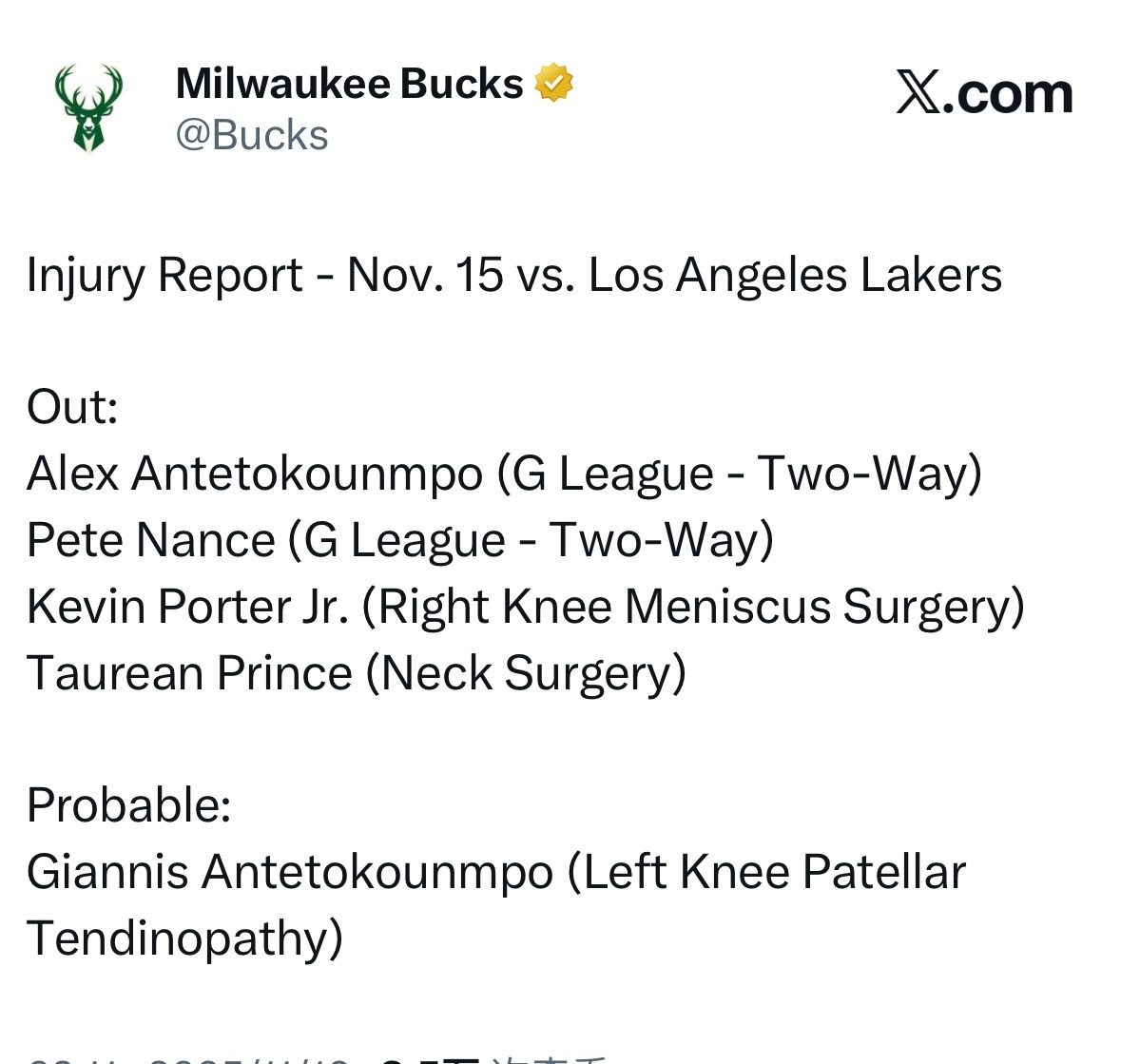Viewport: 1121px width, 1064px height.
Task: Click the Kevin Porter Jr. name
Action: tap(187, 607)
